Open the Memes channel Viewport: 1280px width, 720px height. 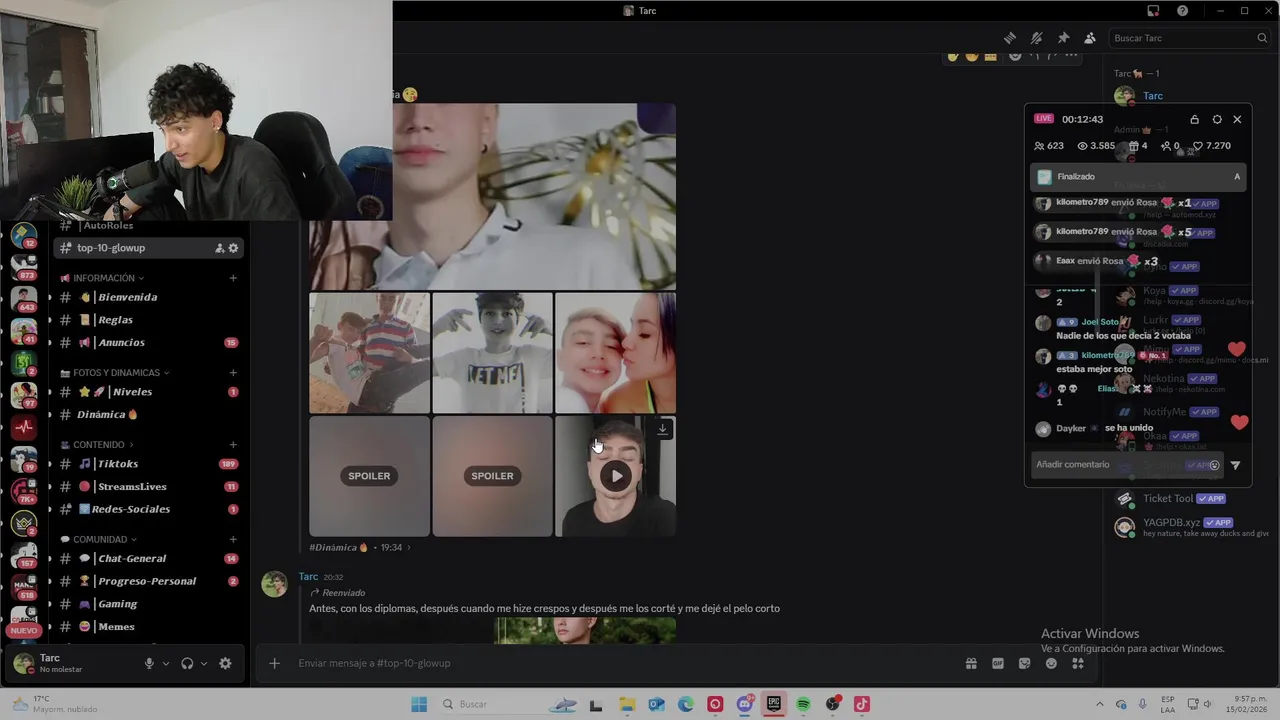(148, 627)
